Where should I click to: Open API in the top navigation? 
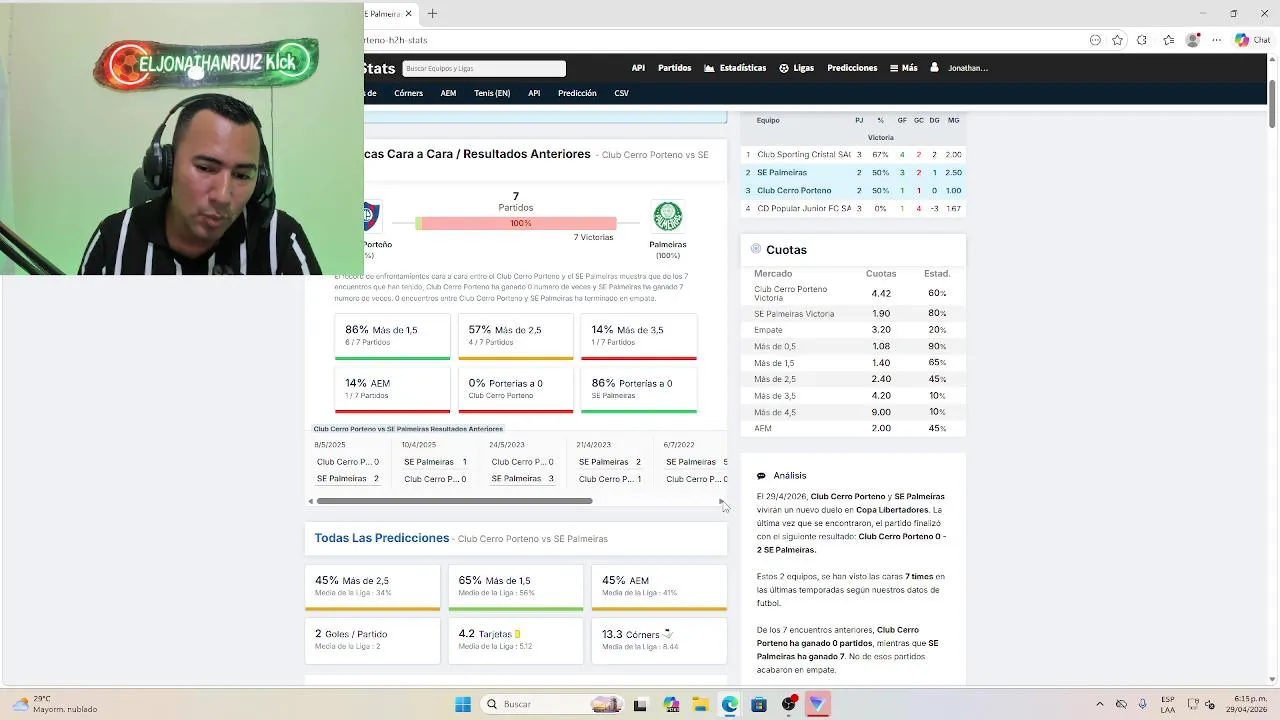click(638, 68)
